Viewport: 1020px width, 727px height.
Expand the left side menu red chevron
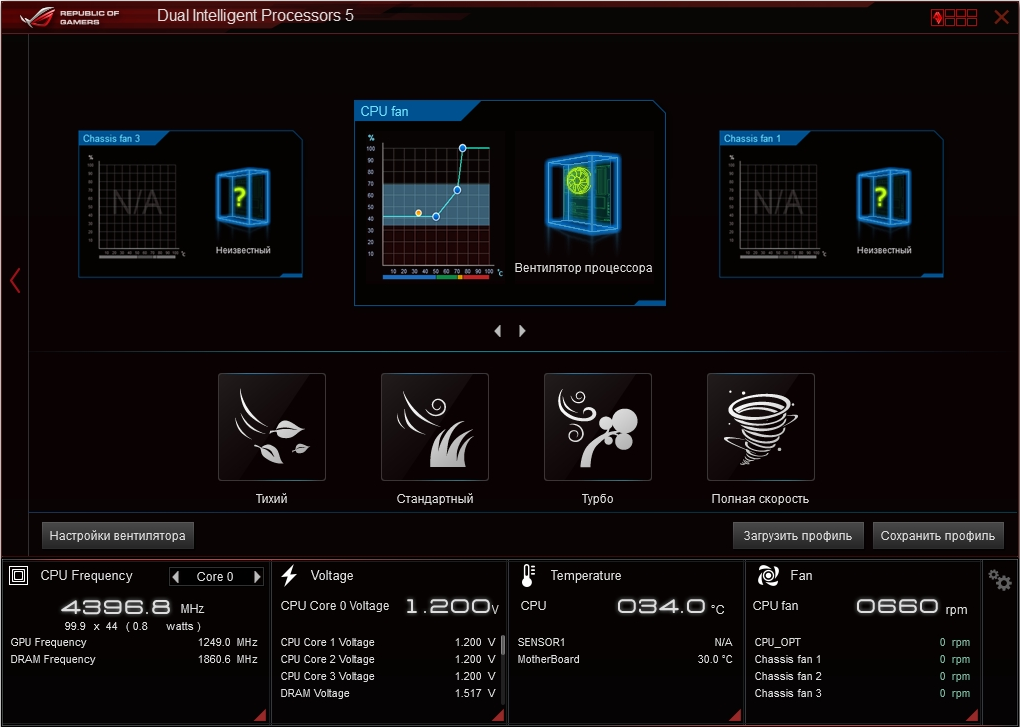[16, 280]
